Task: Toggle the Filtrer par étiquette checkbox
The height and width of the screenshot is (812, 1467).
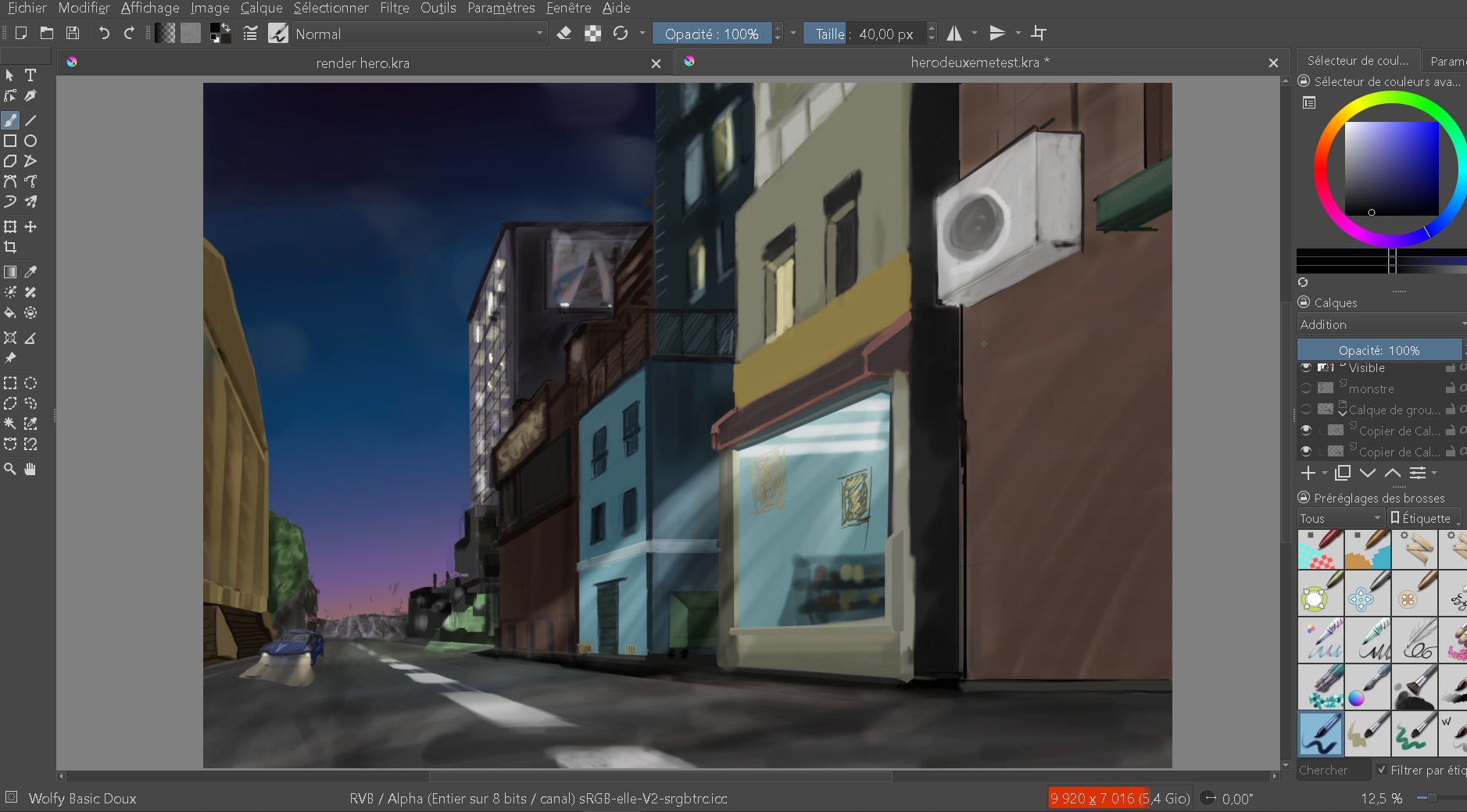Action: coord(1382,770)
